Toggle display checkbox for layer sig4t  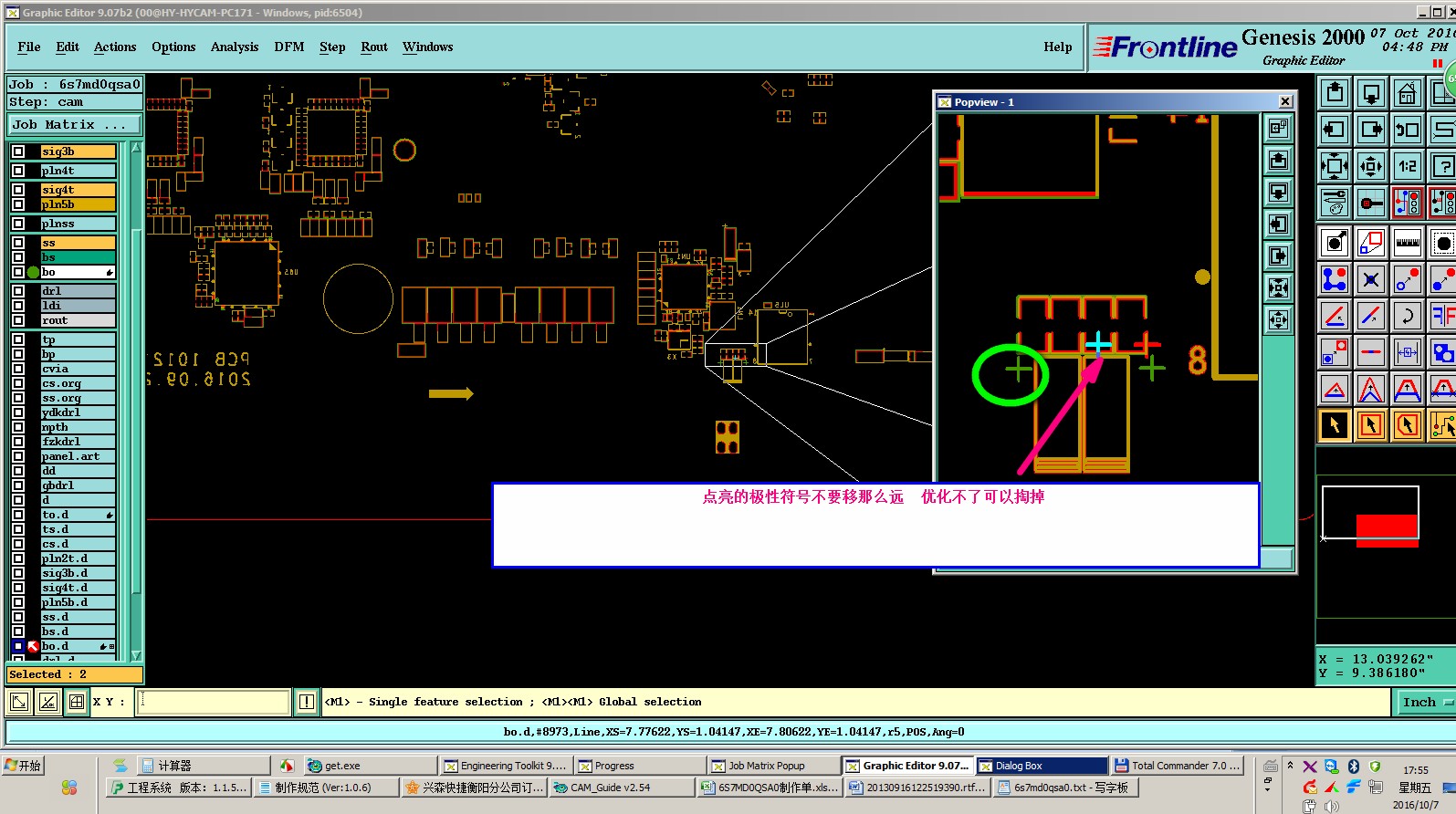click(18, 190)
